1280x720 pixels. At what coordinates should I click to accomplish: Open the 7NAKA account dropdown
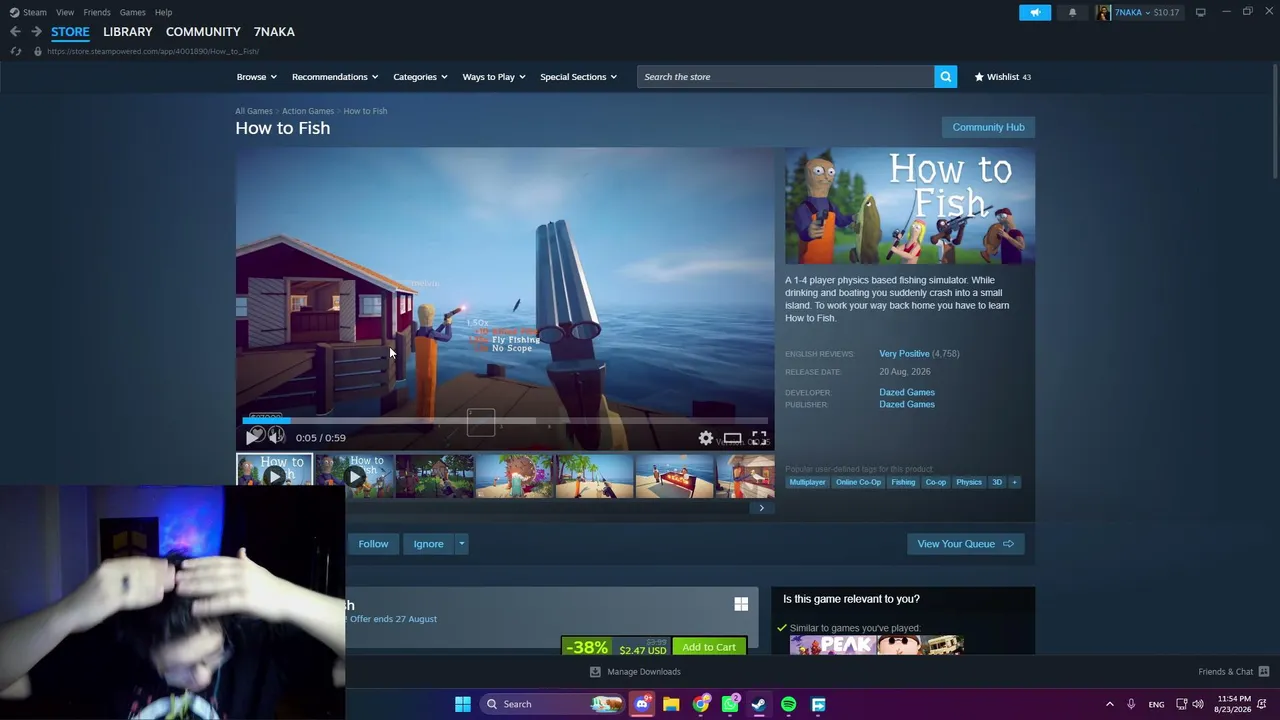[x=1138, y=12]
